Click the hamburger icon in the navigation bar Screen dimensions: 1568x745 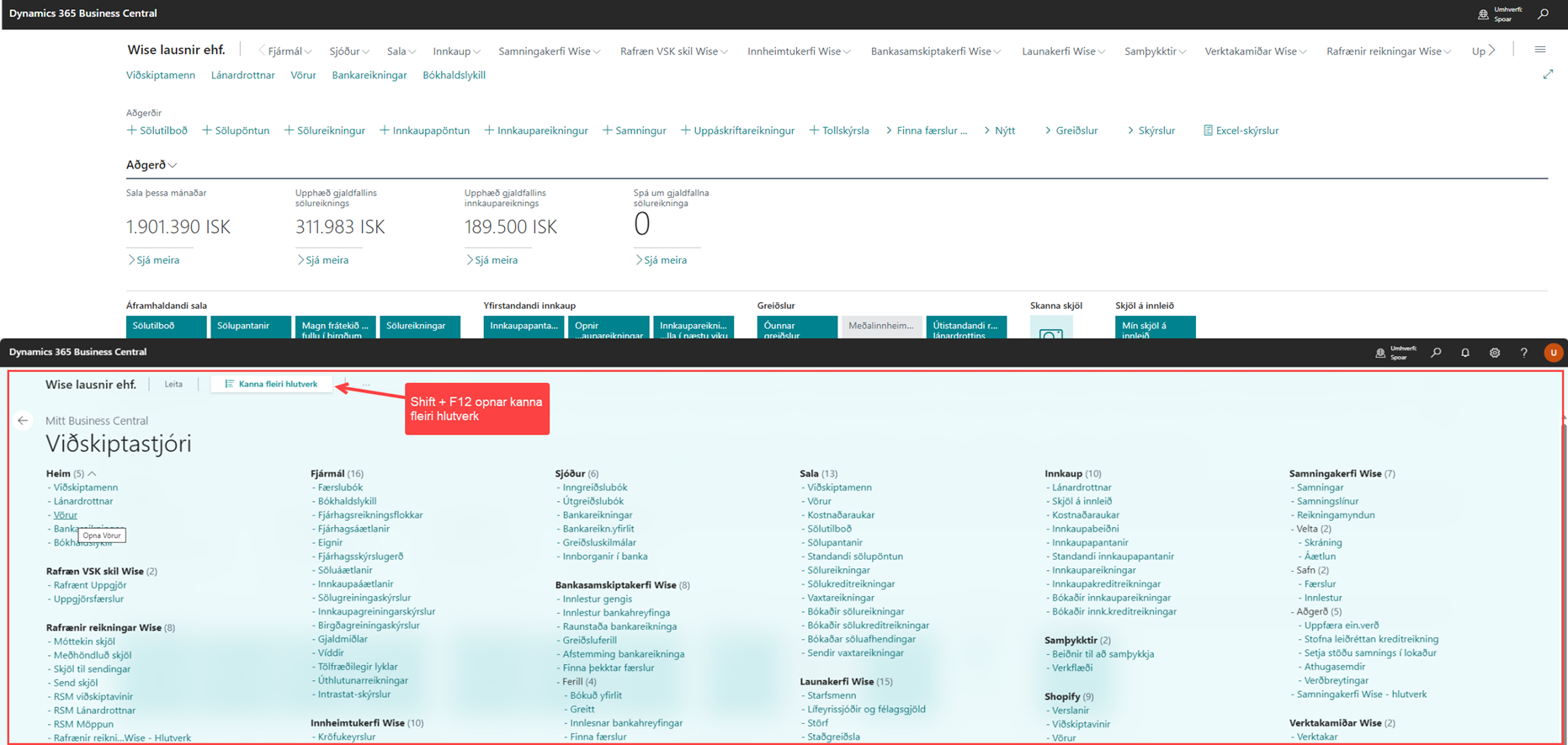[1540, 51]
